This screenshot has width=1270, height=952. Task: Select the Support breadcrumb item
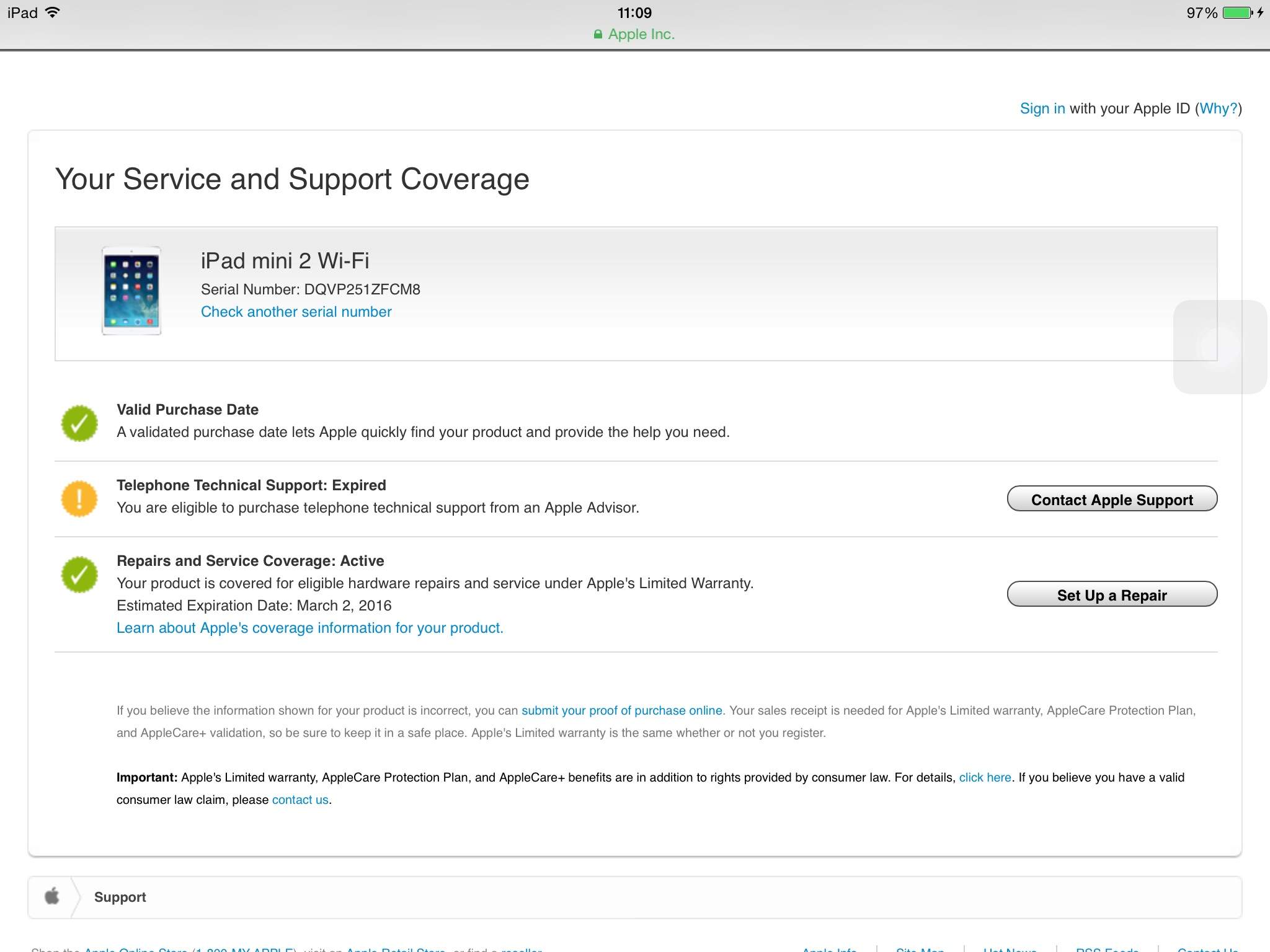(x=120, y=897)
